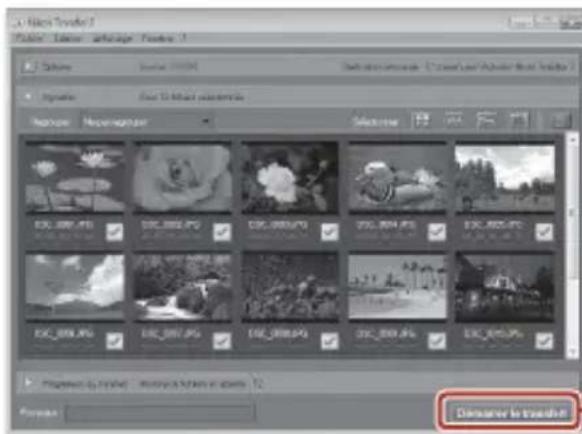Open the Édition menu
This screenshot has width=582, height=434.
pyautogui.click(x=68, y=38)
